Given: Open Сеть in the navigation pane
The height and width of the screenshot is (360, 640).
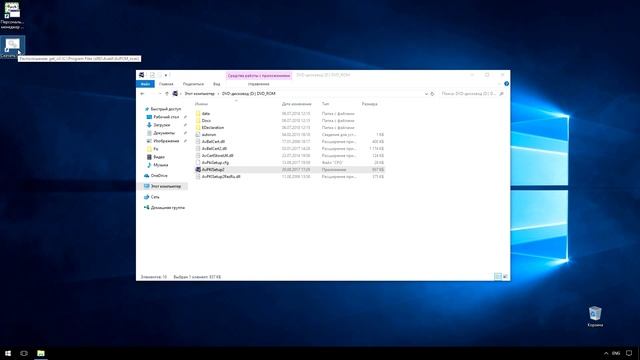Looking at the screenshot, I should 155,197.
